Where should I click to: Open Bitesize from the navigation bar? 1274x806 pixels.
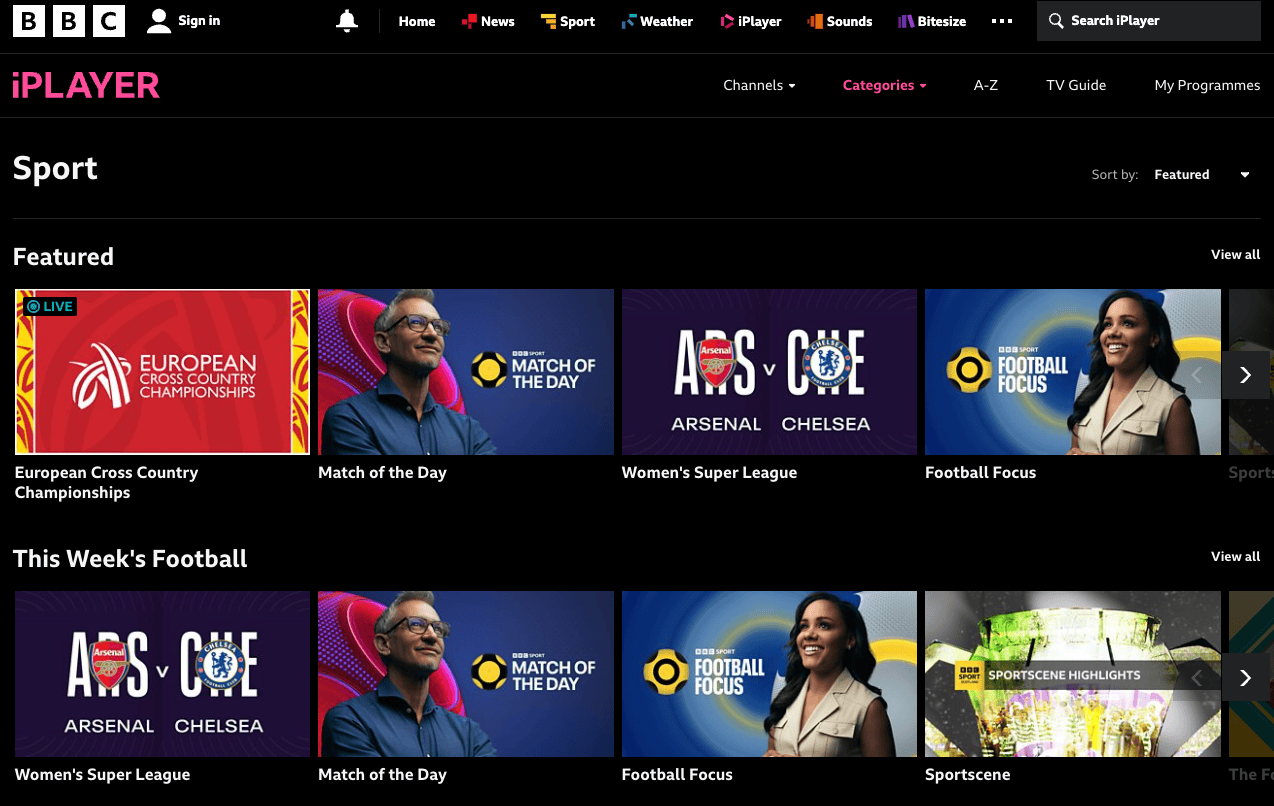coord(930,20)
